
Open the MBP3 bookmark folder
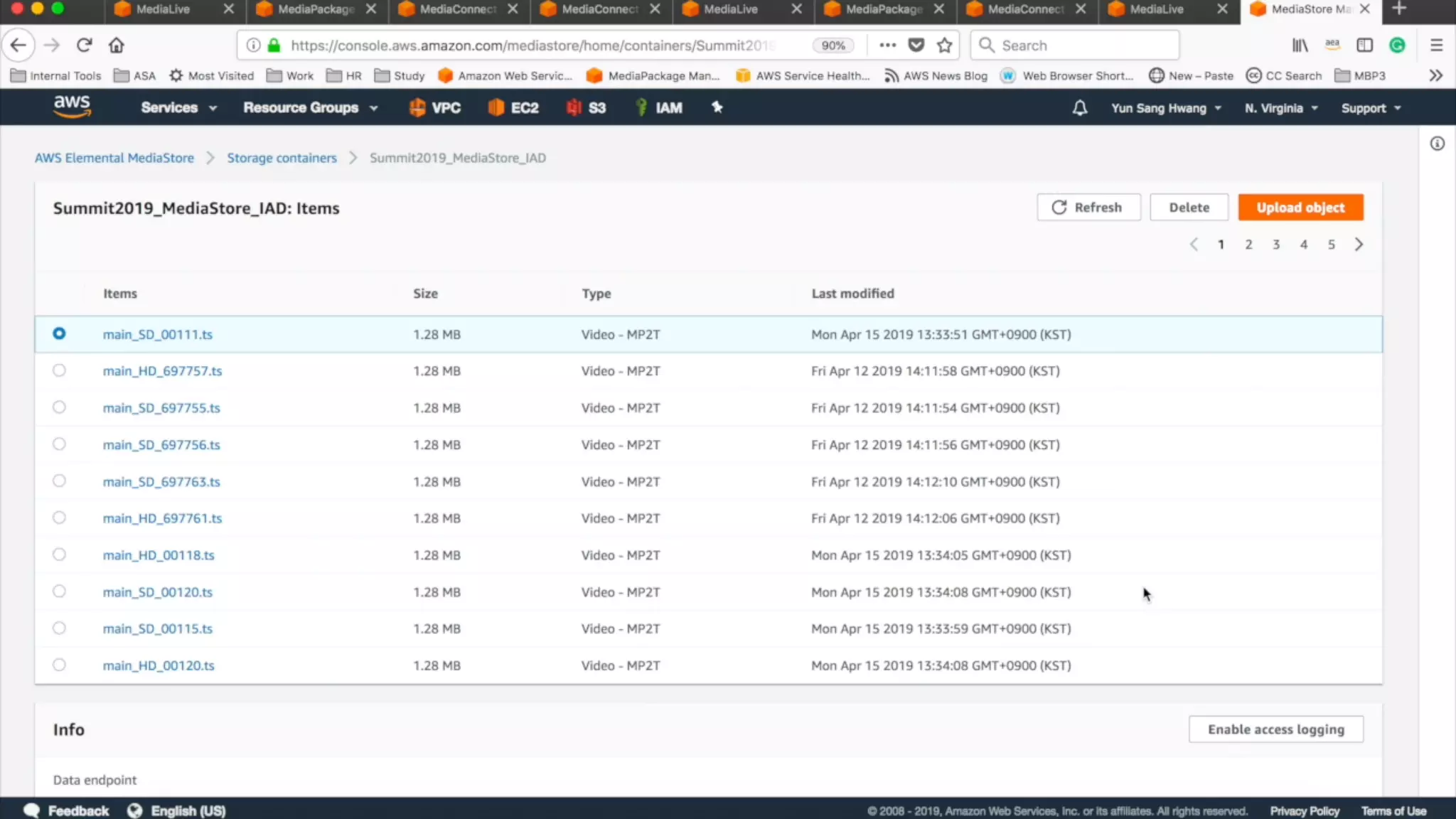1360,75
